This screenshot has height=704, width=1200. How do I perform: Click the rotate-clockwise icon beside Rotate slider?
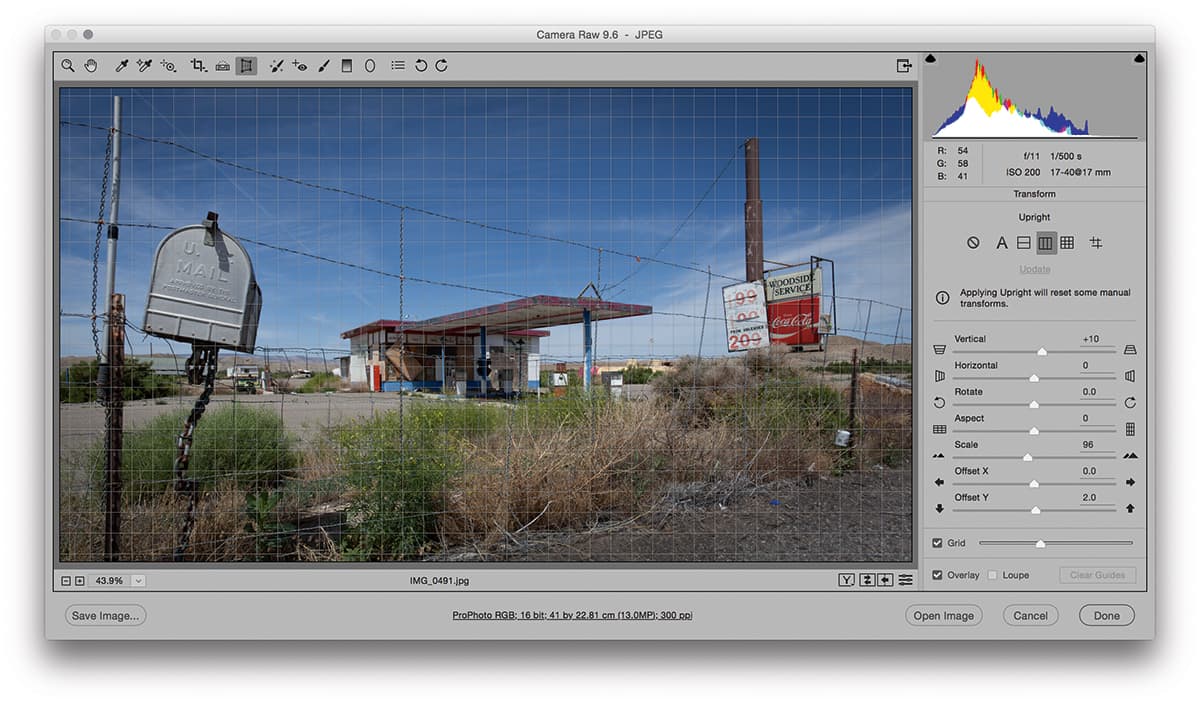[x=1130, y=403]
